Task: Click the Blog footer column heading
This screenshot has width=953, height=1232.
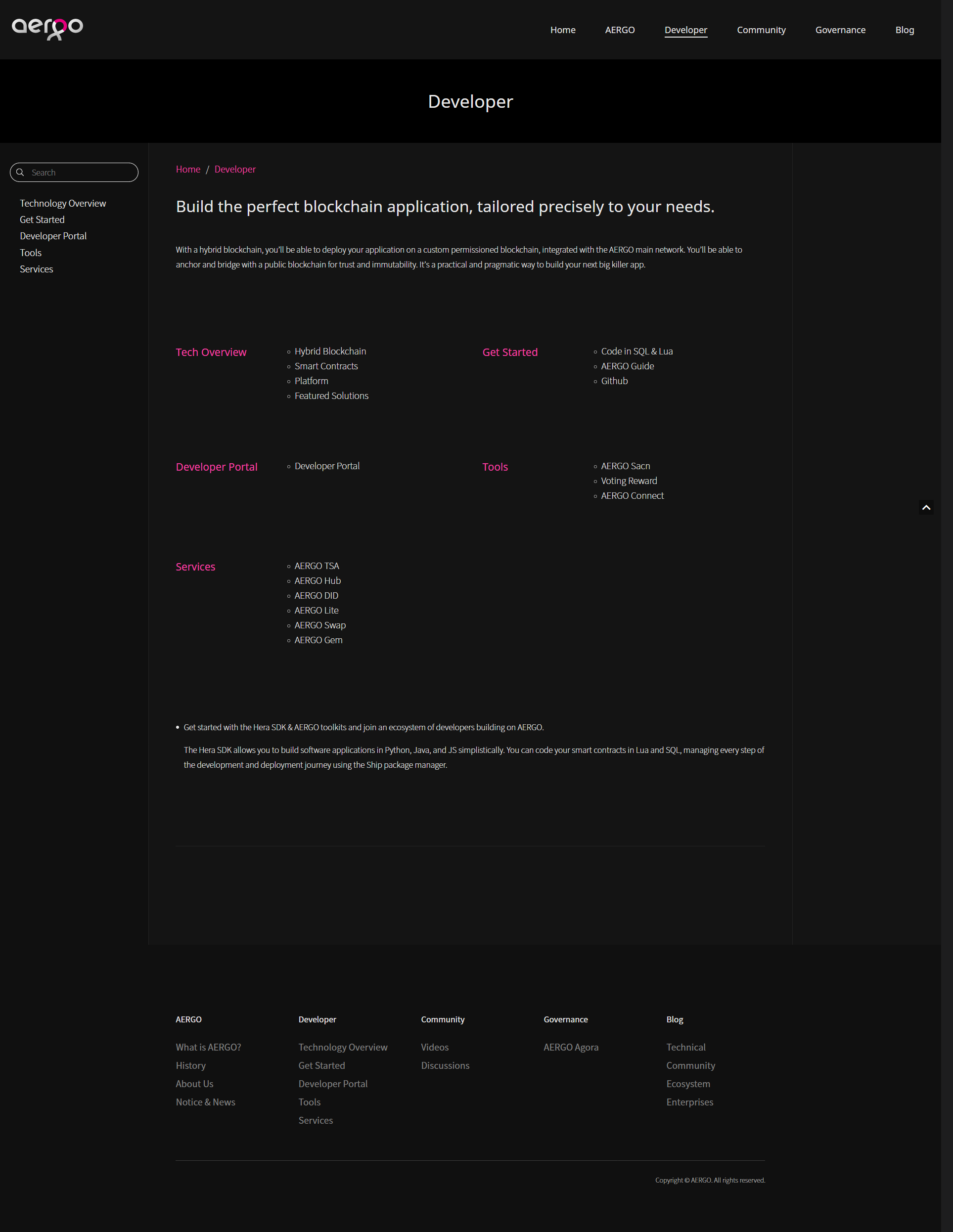Action: 674,1019
